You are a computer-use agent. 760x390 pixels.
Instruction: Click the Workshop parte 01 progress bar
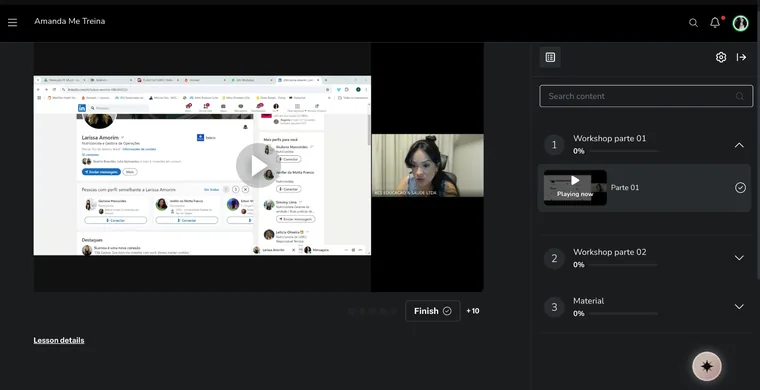coord(623,151)
